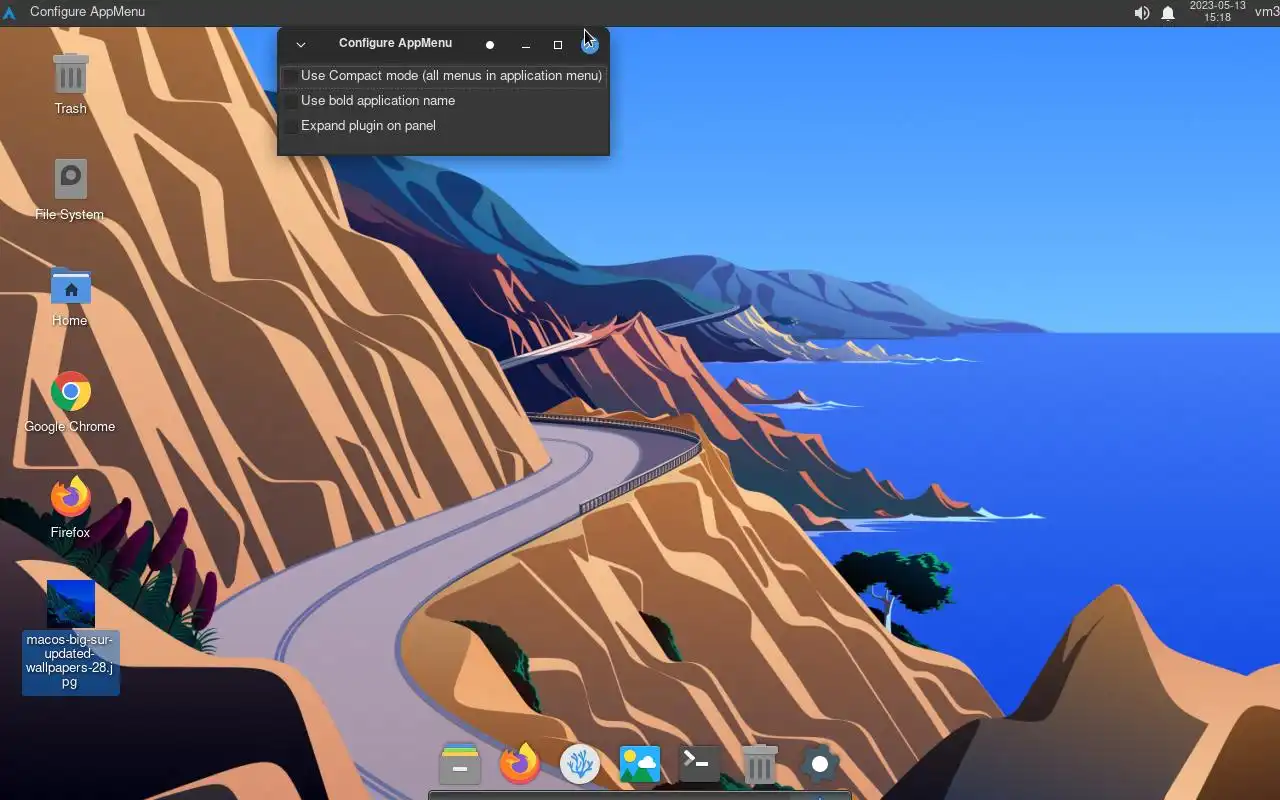Viewport: 1280px width, 800px height.
Task: Open settings gear from the dock
Action: click(x=820, y=765)
